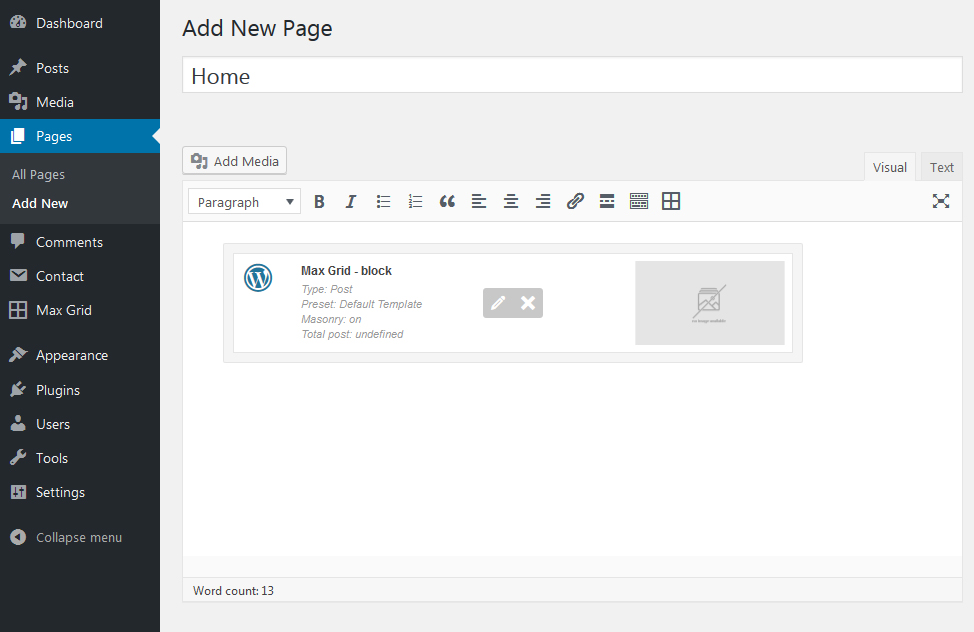Toggle italic formatting in editor toolbar

click(x=351, y=201)
